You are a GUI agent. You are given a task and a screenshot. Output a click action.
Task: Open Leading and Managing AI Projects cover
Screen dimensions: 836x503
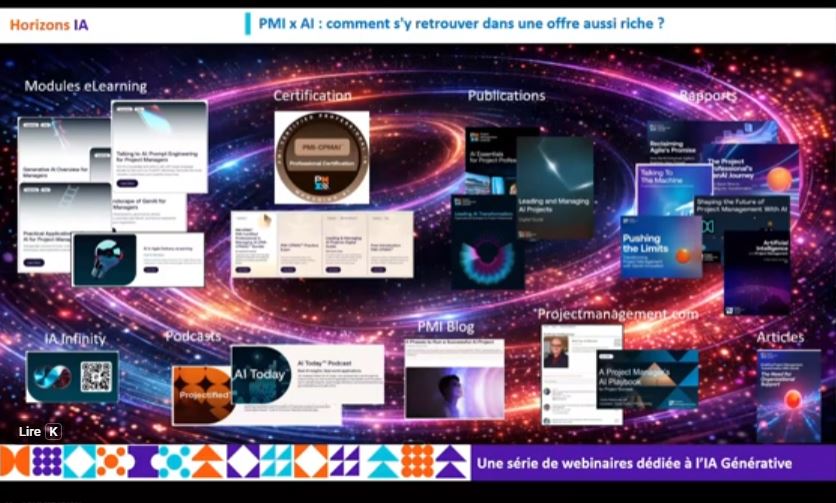(554, 188)
